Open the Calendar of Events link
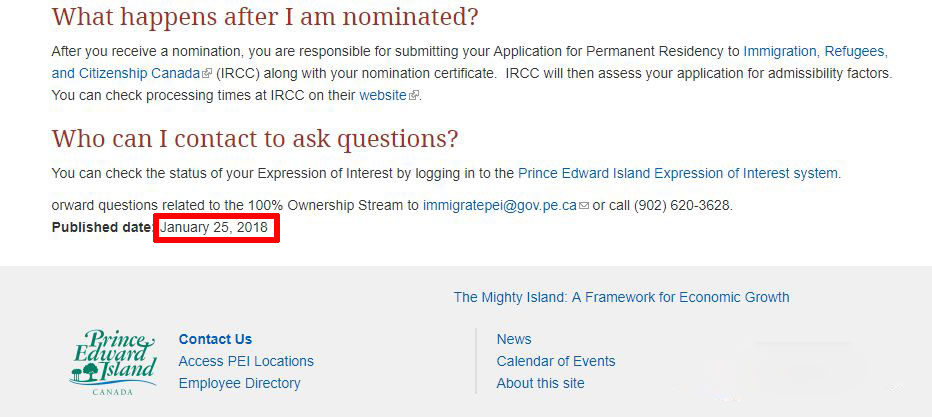Image resolution: width=932 pixels, height=417 pixels. pyautogui.click(x=556, y=361)
